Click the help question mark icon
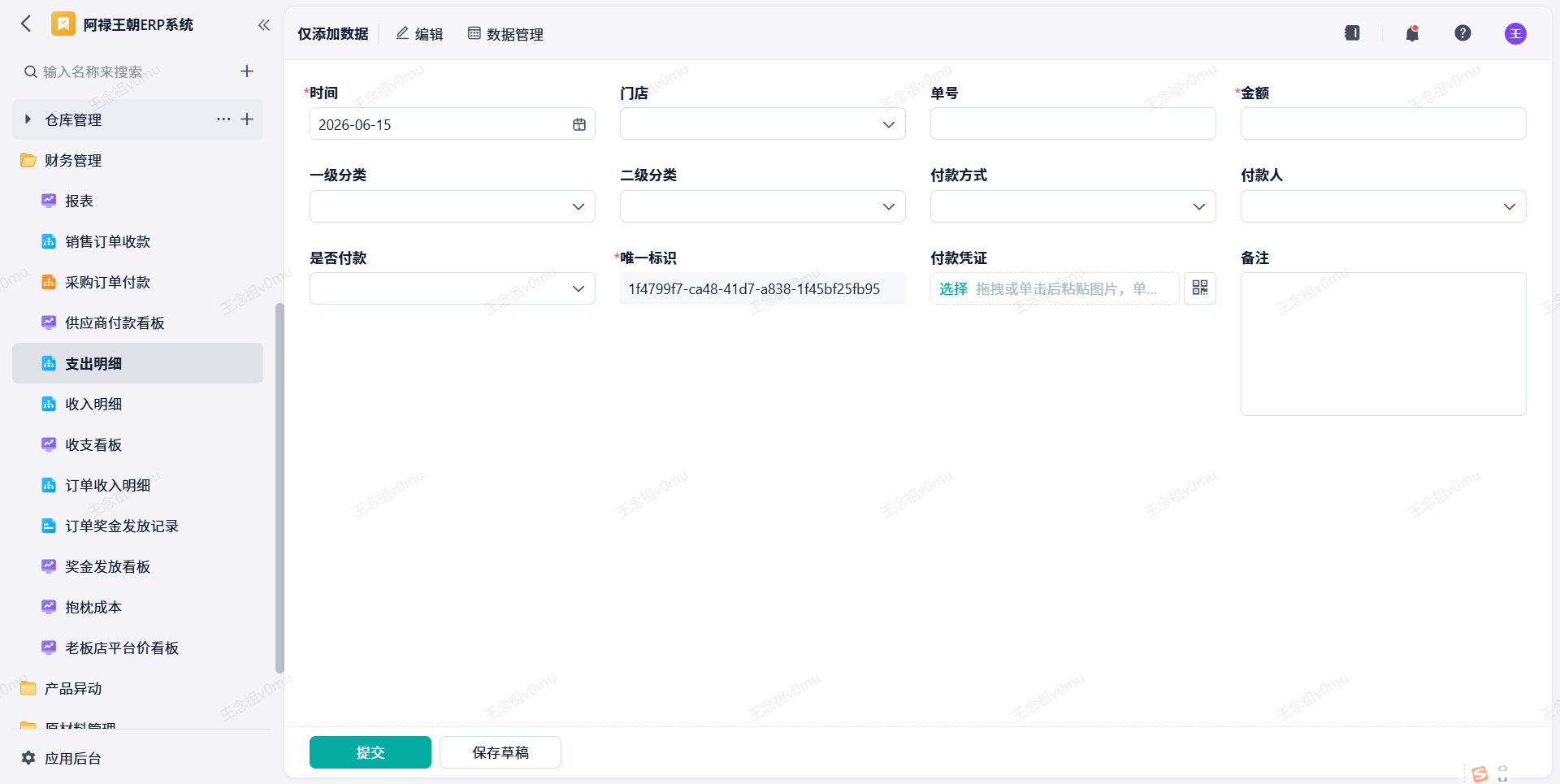The height and width of the screenshot is (784, 1560). [1462, 33]
